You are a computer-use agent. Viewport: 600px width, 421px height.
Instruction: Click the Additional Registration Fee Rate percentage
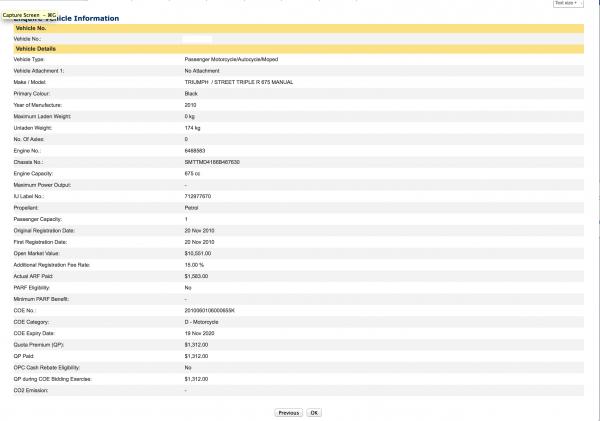click(194, 265)
